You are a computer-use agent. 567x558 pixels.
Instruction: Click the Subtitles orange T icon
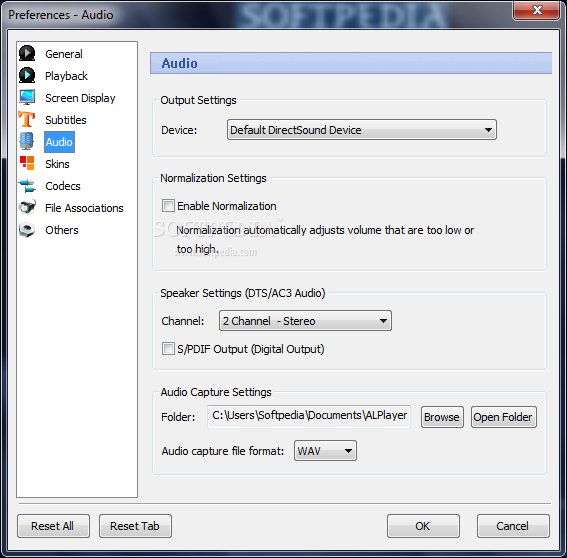click(27, 119)
